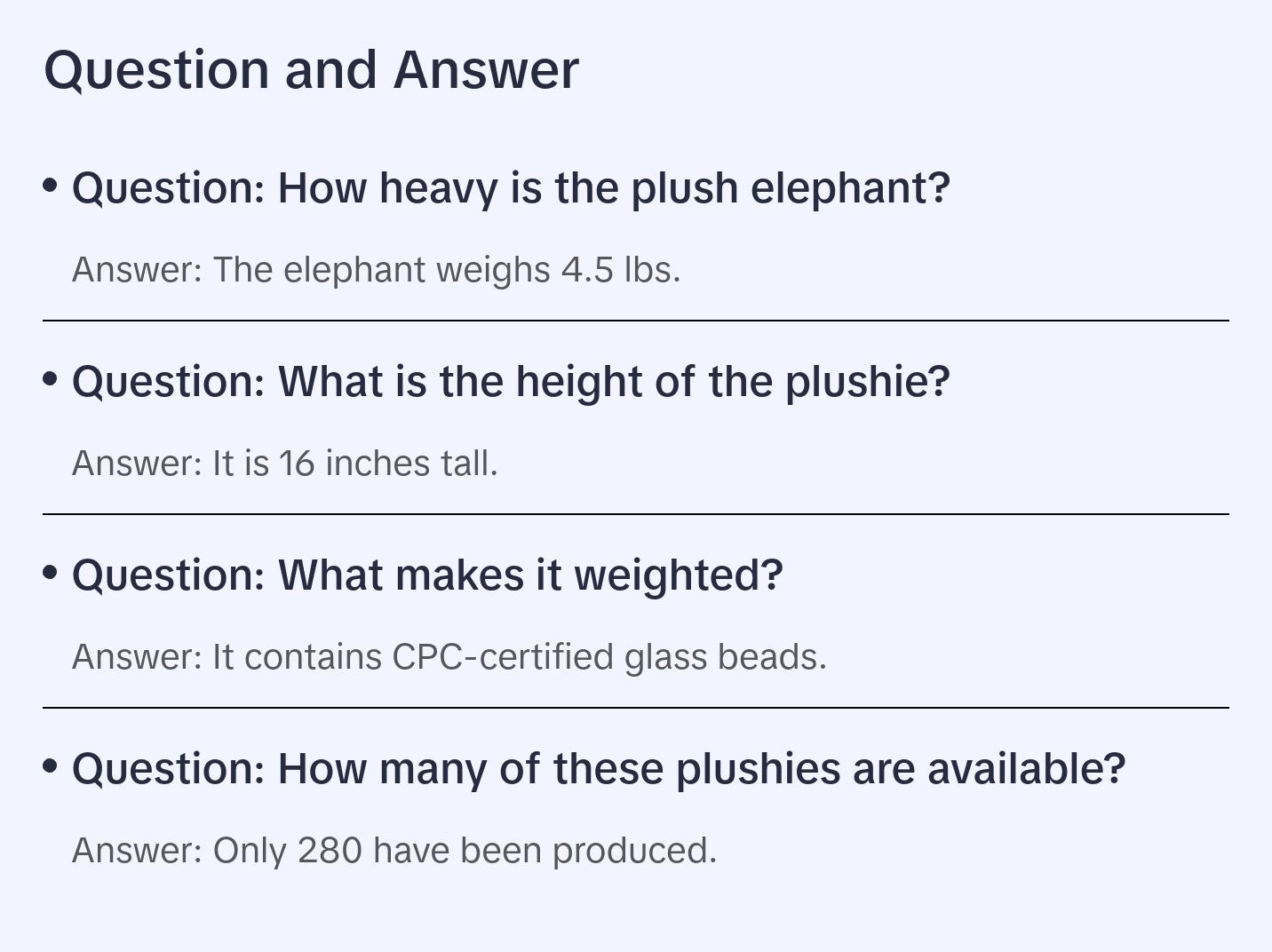Click the divider line below the height answer

[636, 514]
